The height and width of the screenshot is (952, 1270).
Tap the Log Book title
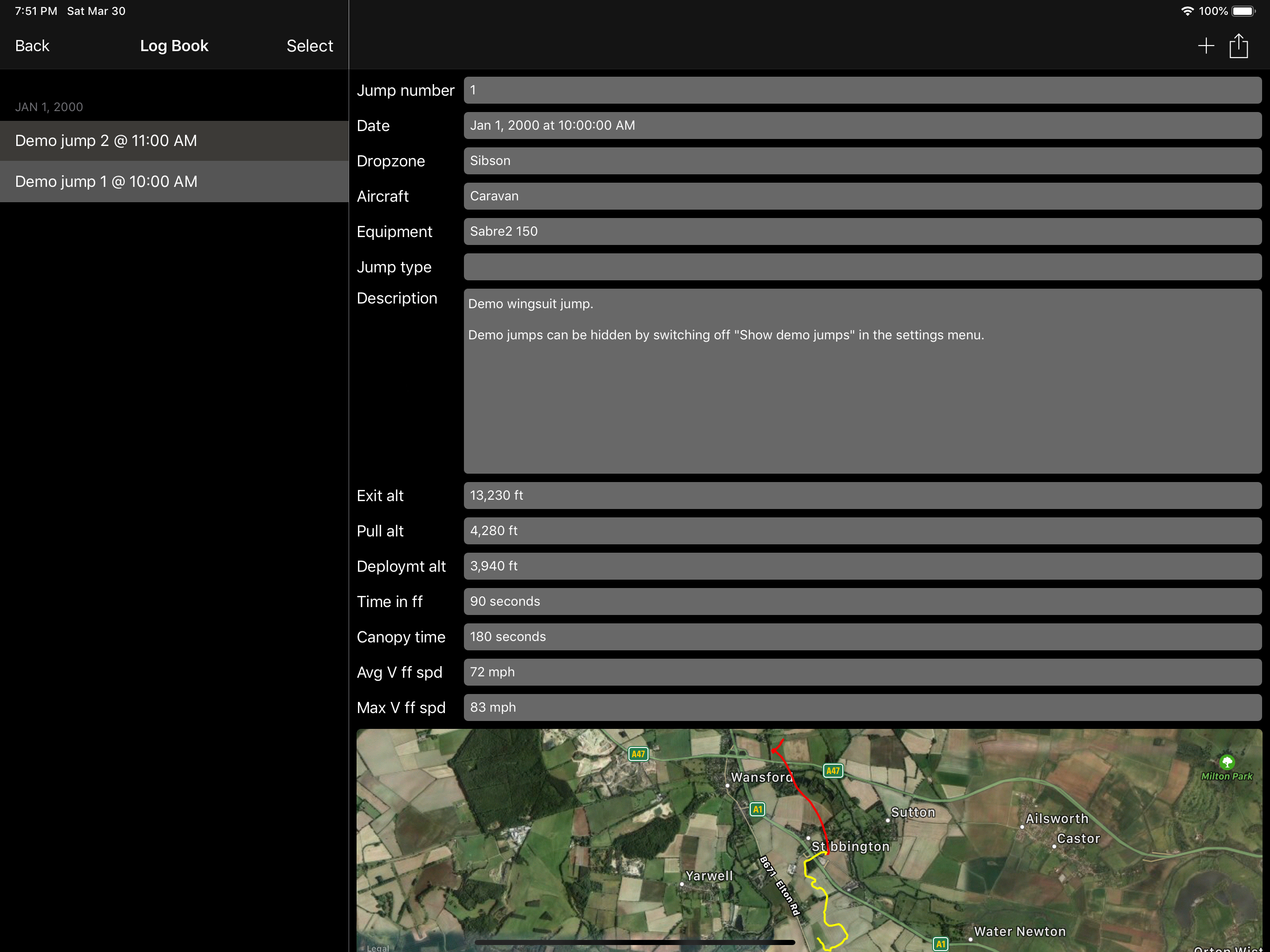174,46
